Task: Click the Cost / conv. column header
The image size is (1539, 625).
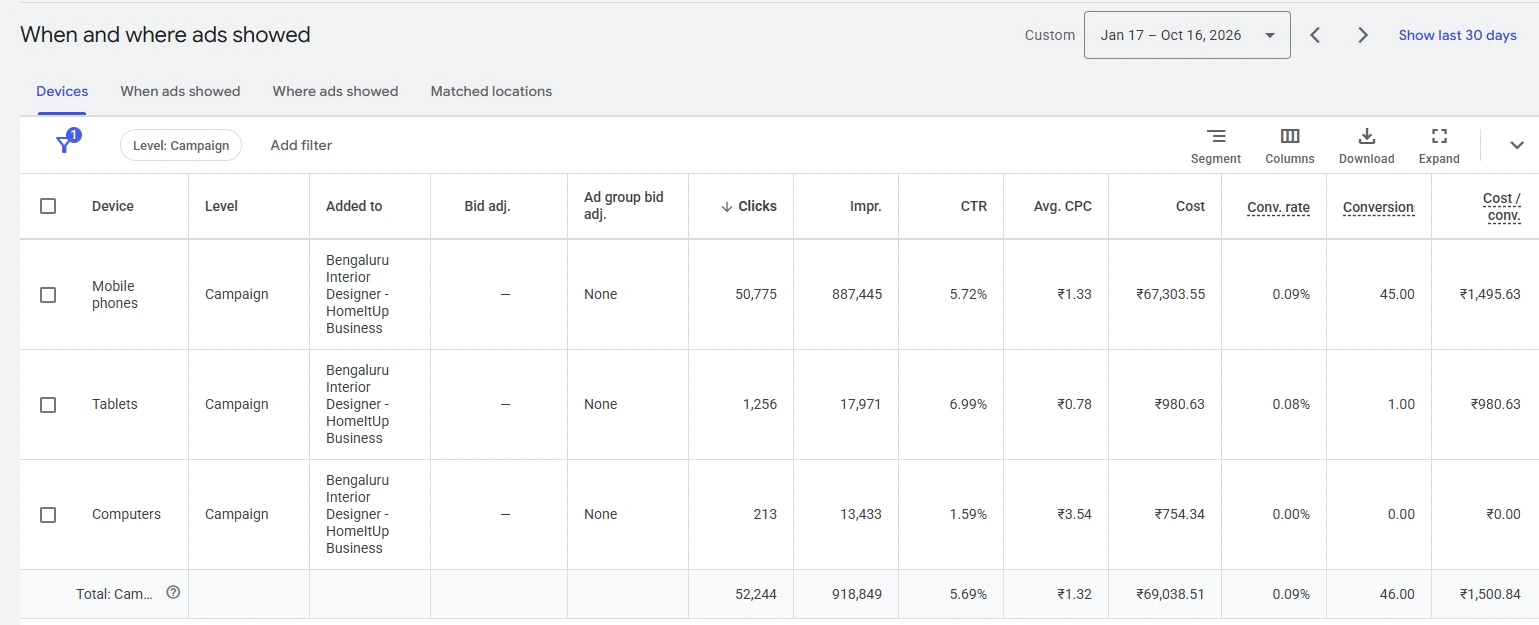Action: [x=1501, y=206]
